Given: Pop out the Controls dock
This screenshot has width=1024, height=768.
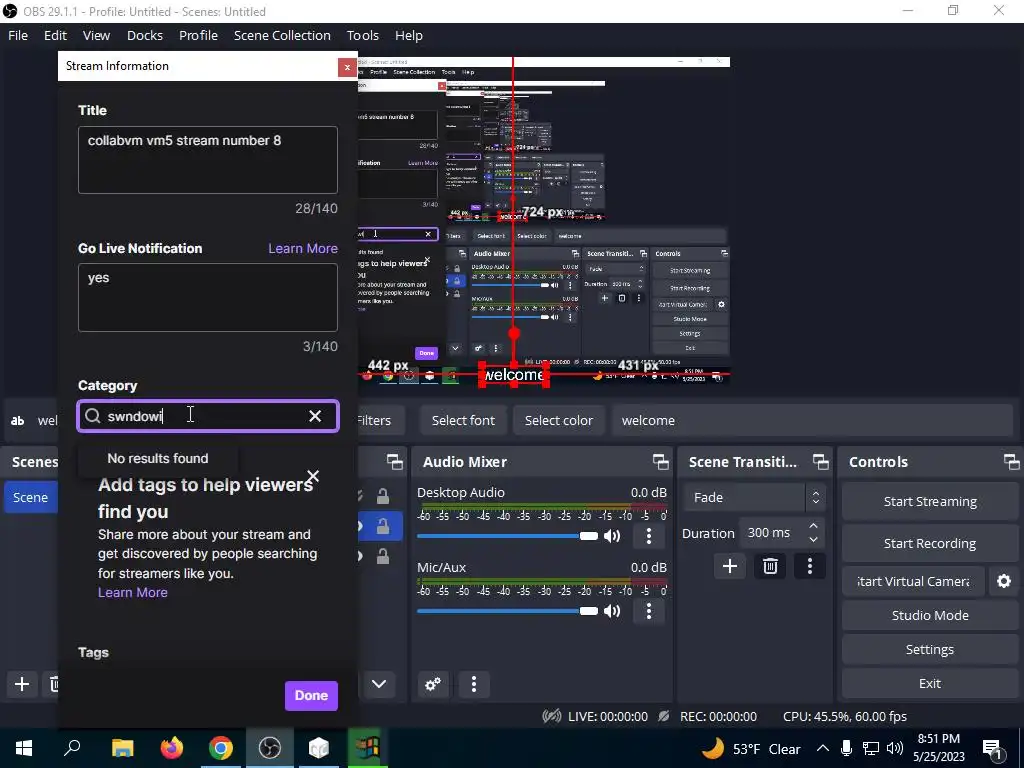Looking at the screenshot, I should point(1012,462).
